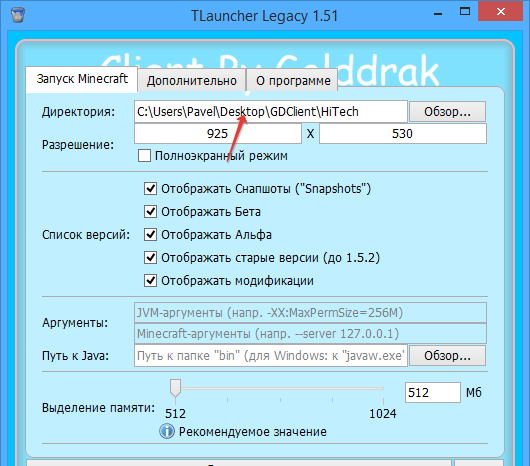Maximize the TLauncher window

[x=465, y=12]
